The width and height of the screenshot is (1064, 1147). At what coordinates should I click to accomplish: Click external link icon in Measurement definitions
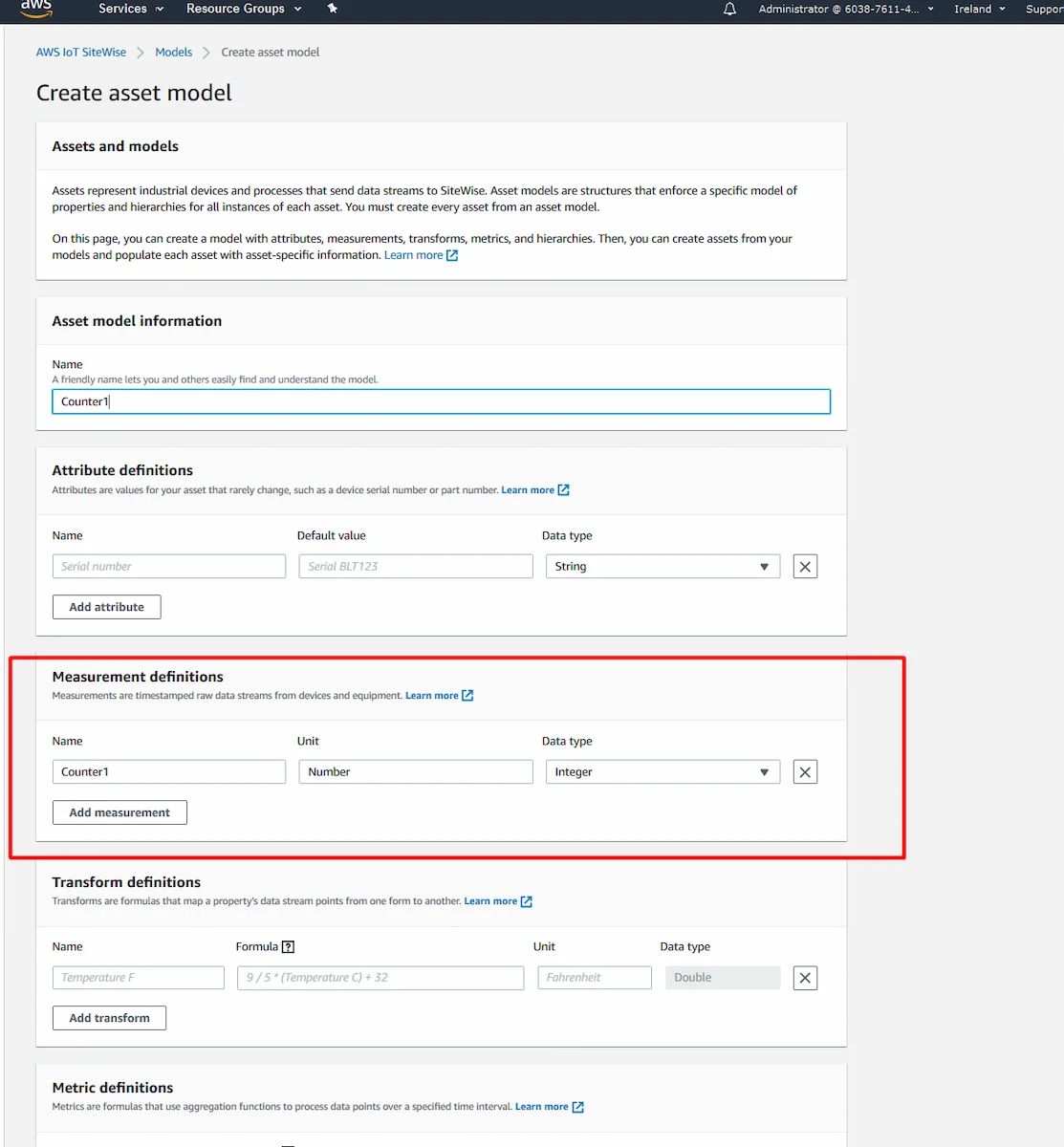point(467,696)
